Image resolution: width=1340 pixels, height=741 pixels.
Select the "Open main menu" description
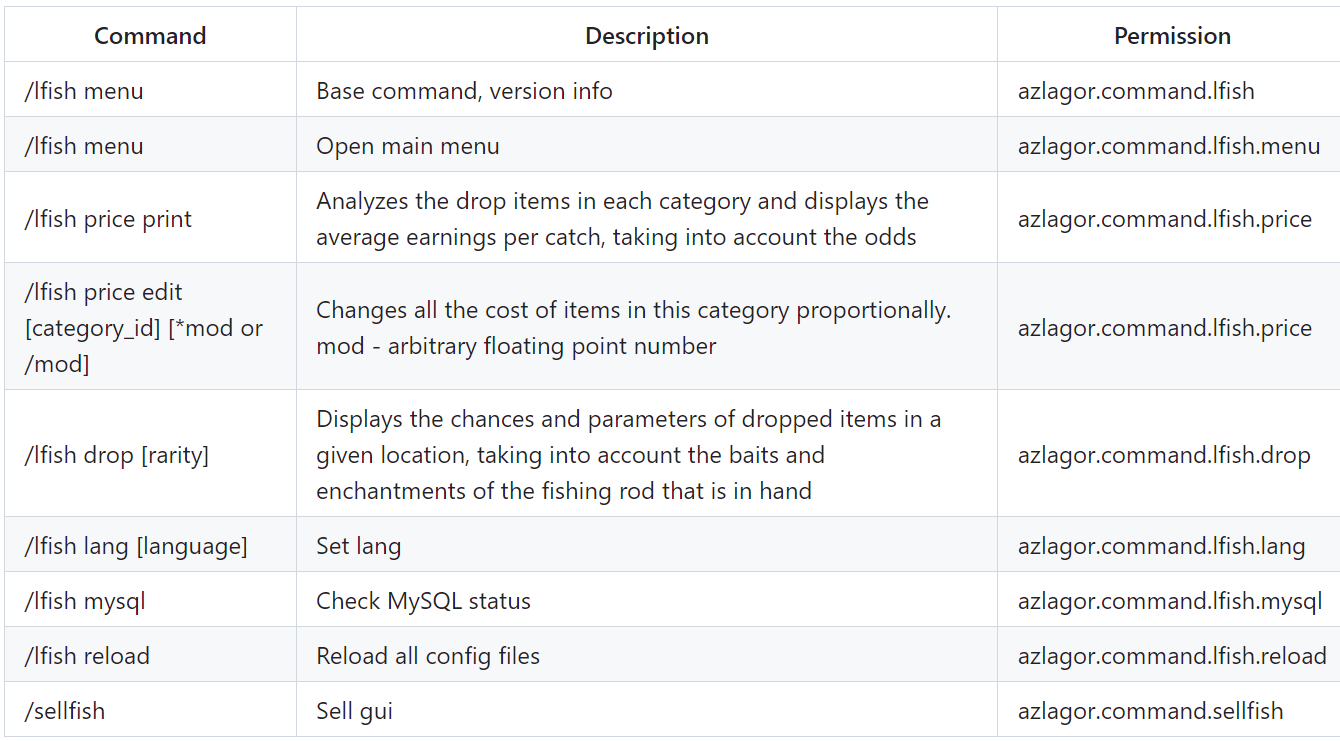tap(408, 146)
